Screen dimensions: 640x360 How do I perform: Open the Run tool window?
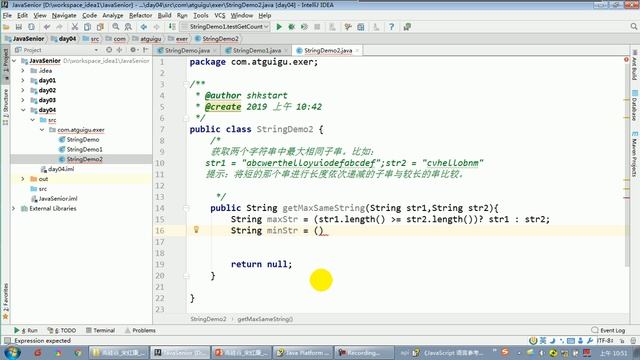pos(26,330)
